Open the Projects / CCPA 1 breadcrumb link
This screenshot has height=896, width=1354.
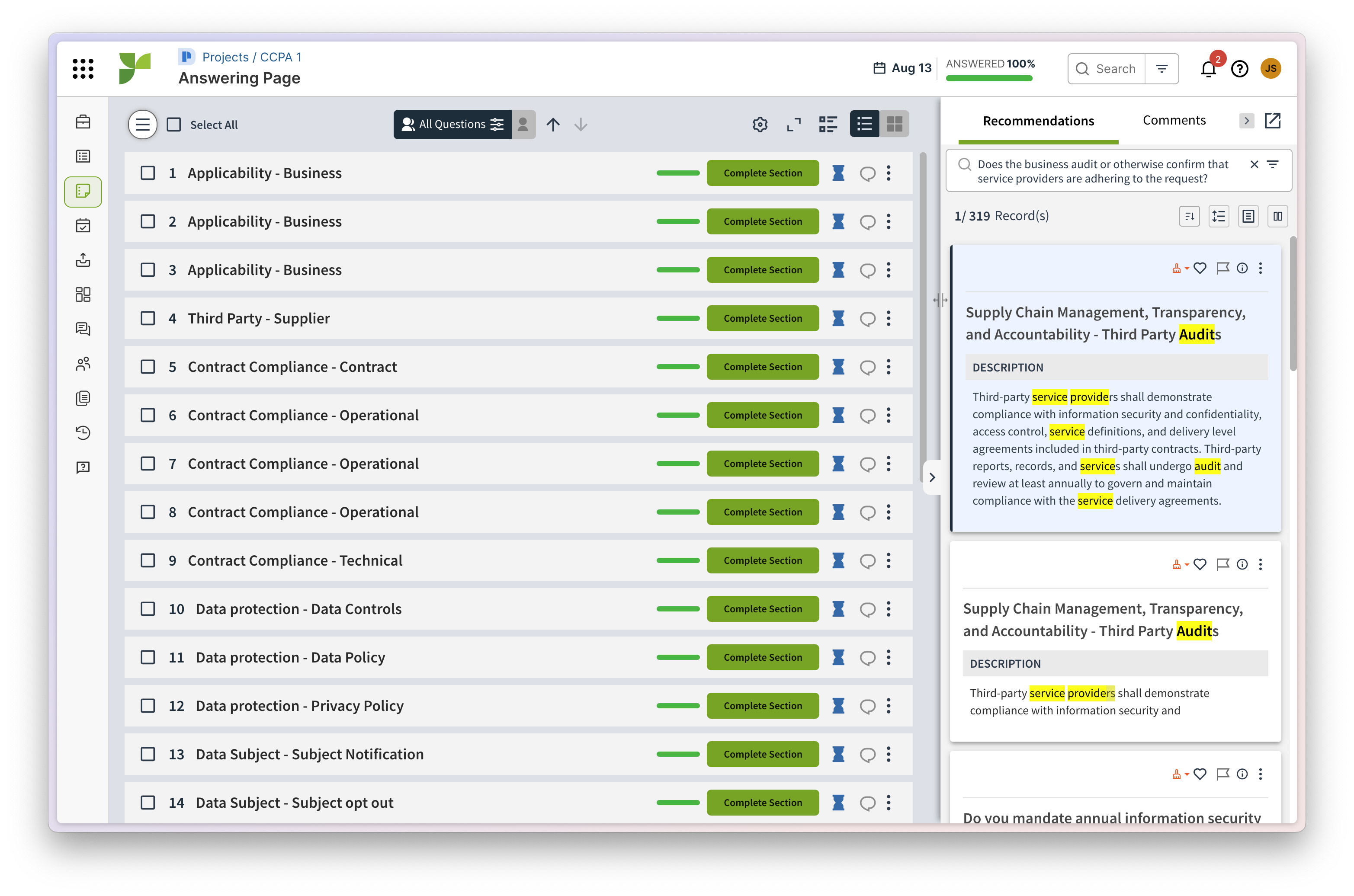(x=251, y=57)
